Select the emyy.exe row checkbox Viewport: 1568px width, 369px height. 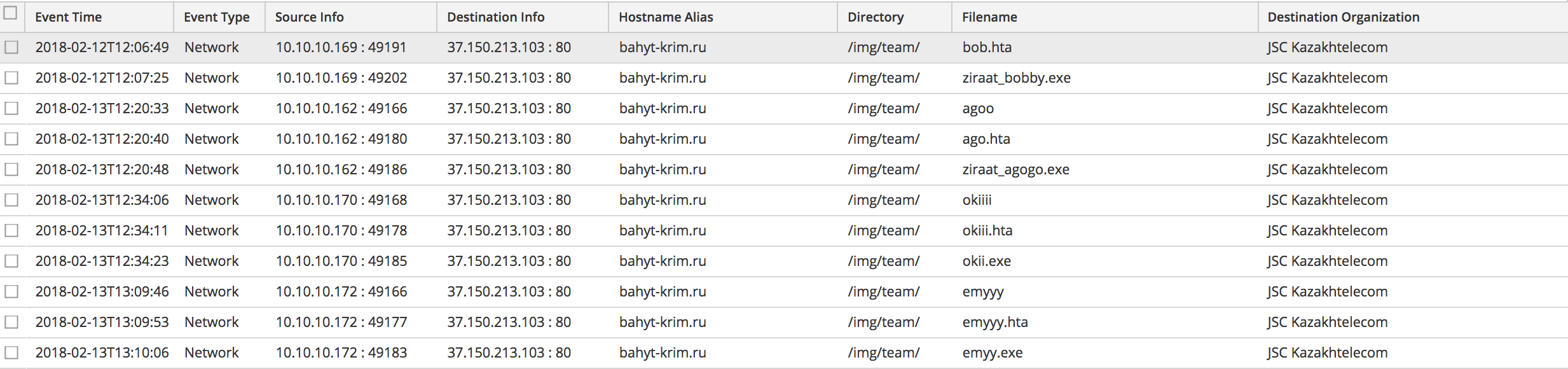tap(11, 352)
